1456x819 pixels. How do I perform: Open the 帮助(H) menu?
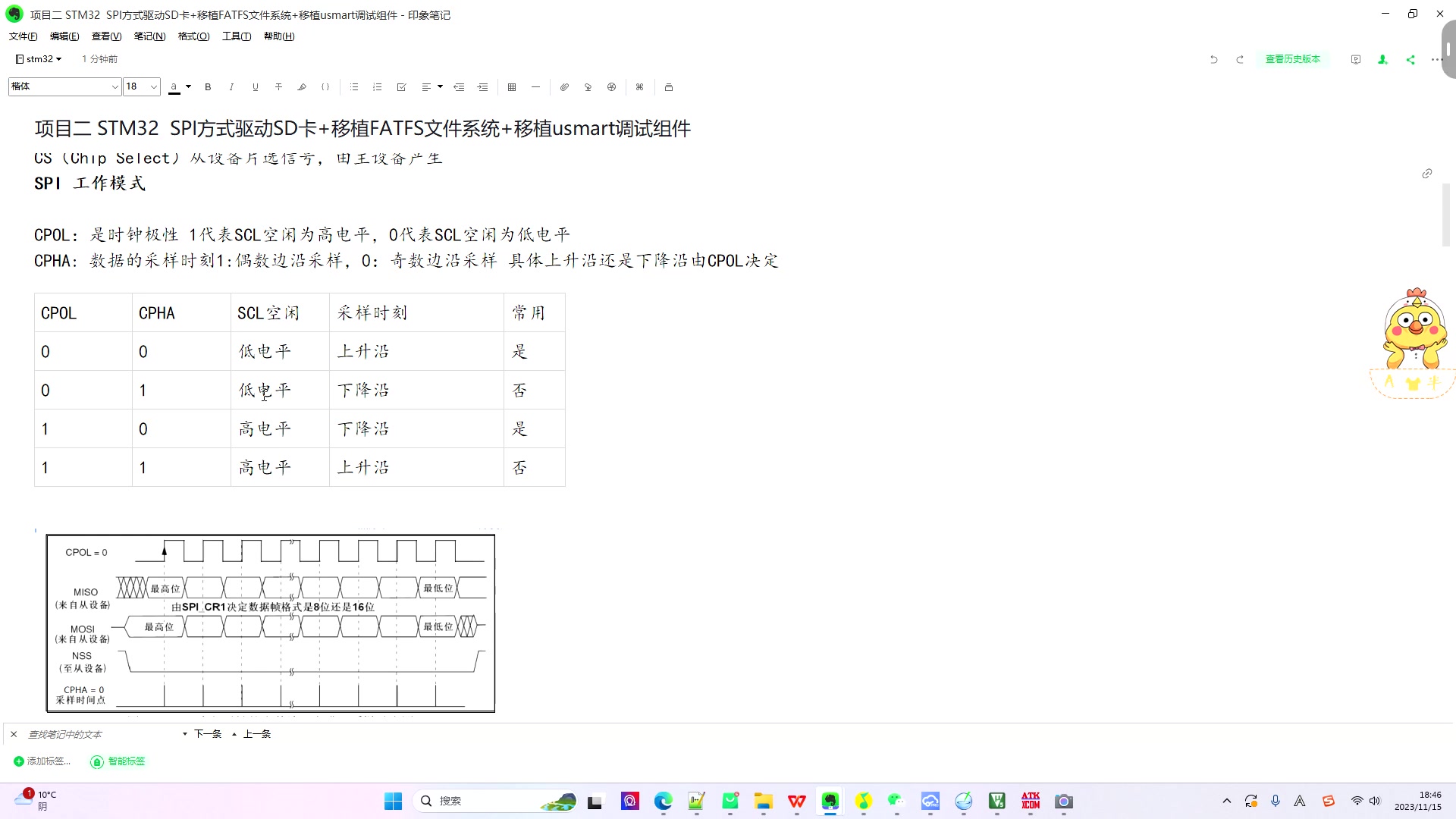coord(279,36)
